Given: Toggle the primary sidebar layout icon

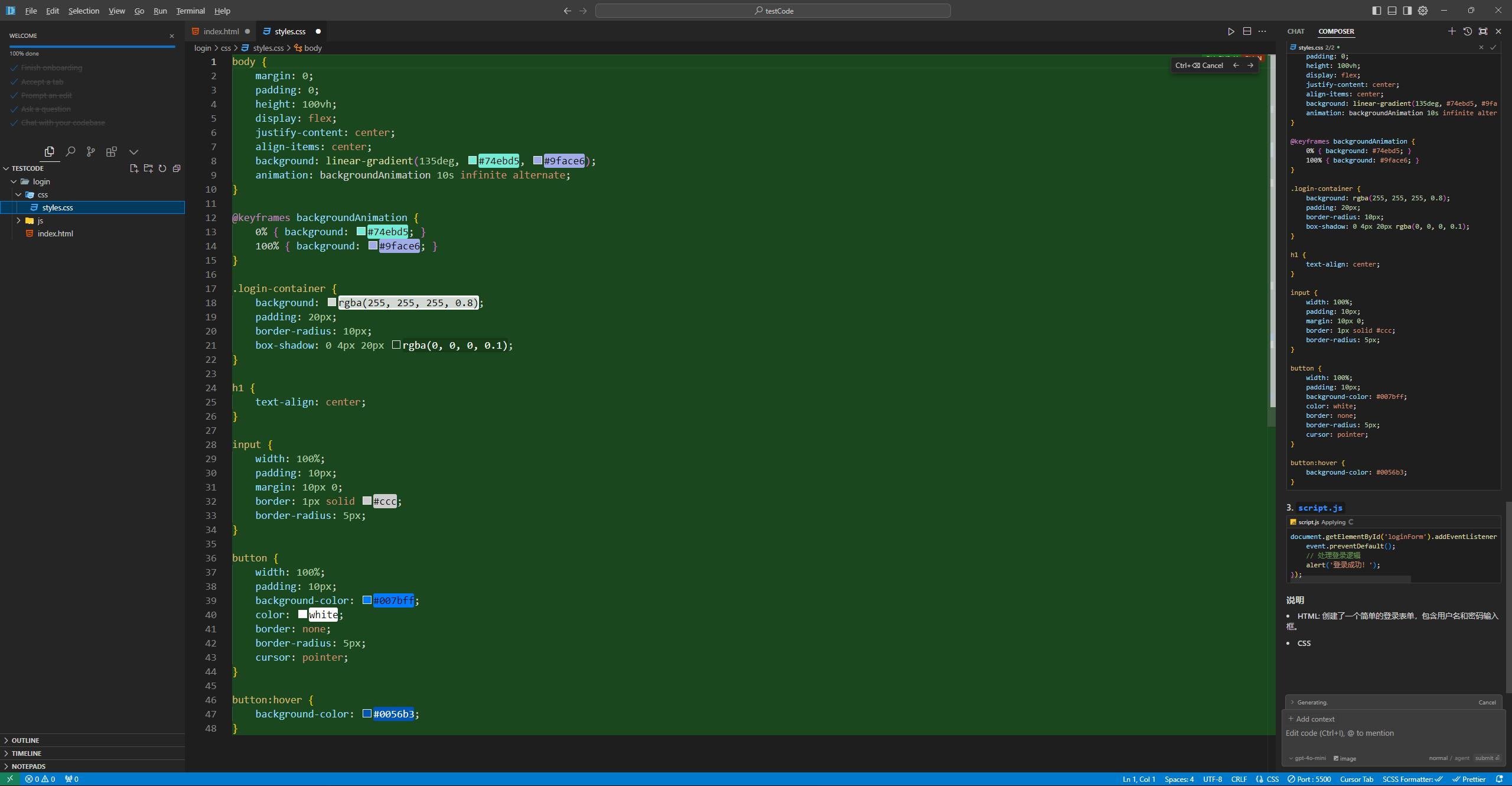Looking at the screenshot, I should coord(1377,11).
